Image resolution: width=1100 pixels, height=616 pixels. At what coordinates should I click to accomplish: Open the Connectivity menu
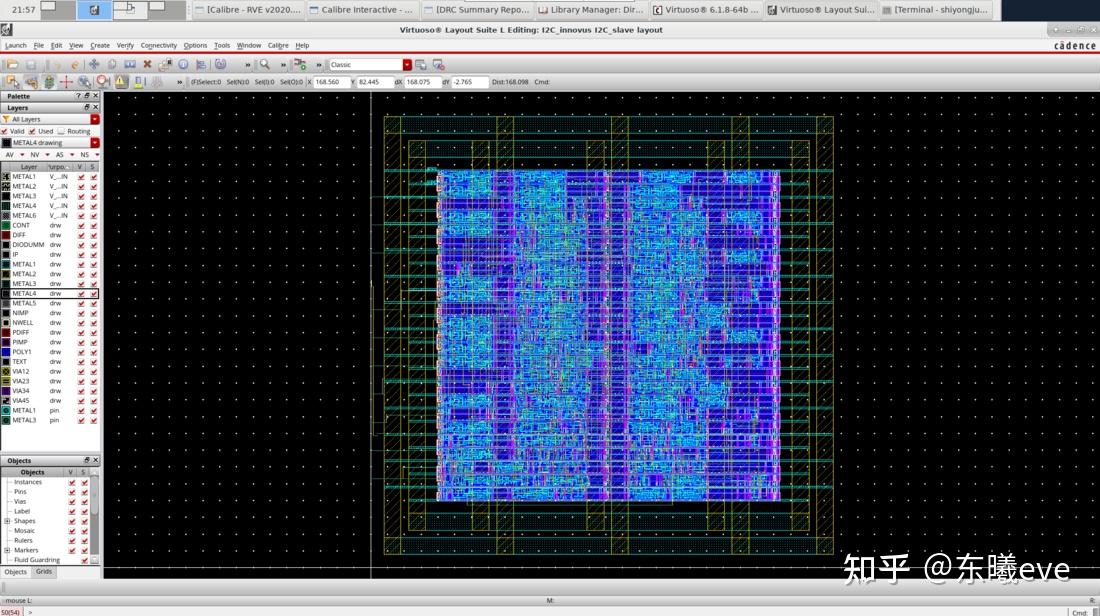pyautogui.click(x=159, y=45)
